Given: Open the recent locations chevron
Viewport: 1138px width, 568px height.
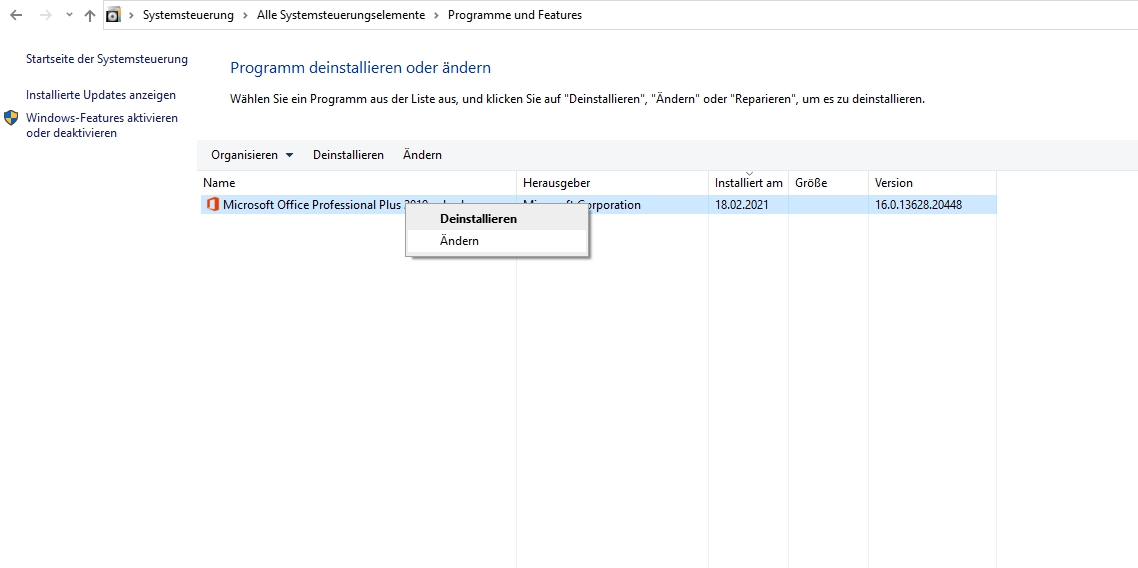Looking at the screenshot, I should [69, 15].
